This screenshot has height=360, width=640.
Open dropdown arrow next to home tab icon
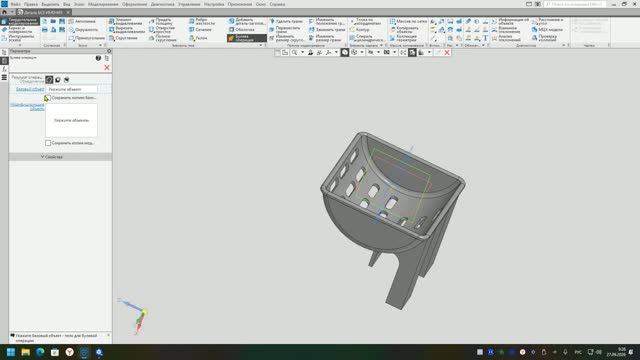(12, 12)
